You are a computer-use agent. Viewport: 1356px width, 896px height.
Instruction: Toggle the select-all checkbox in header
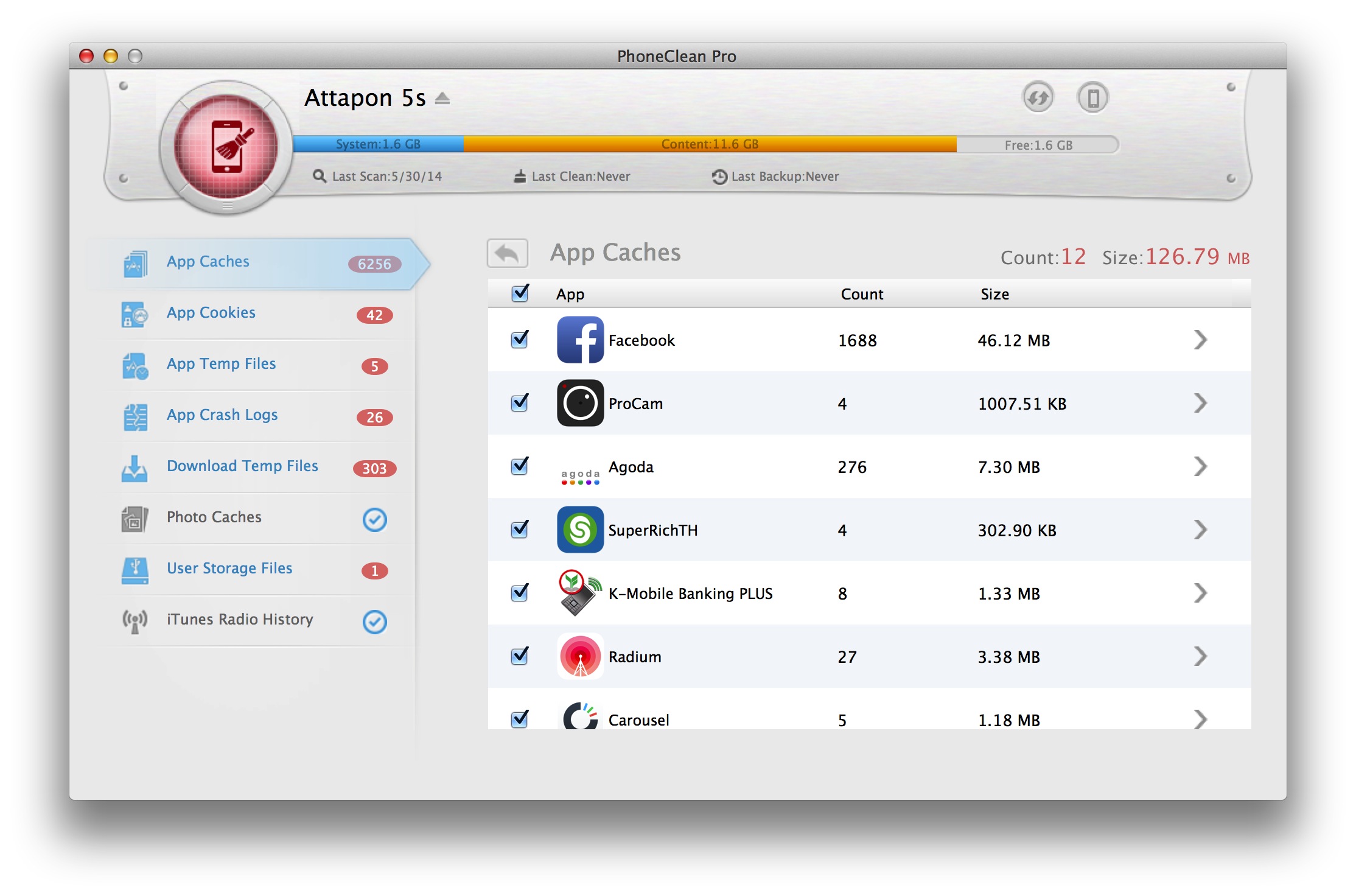point(520,293)
